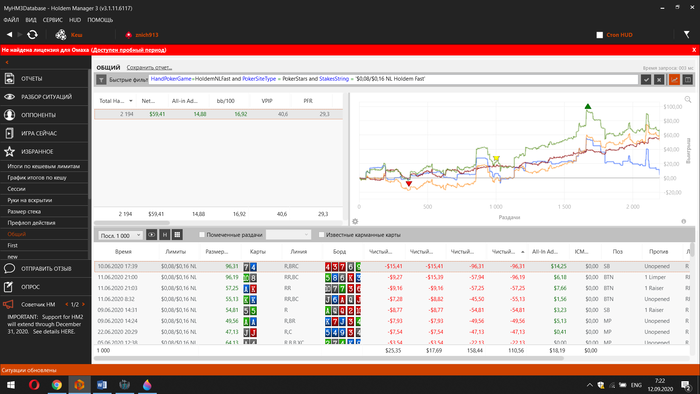The width and height of the screenshot is (700, 394).
Task: Select the Размер стека report
Action: tap(24, 212)
